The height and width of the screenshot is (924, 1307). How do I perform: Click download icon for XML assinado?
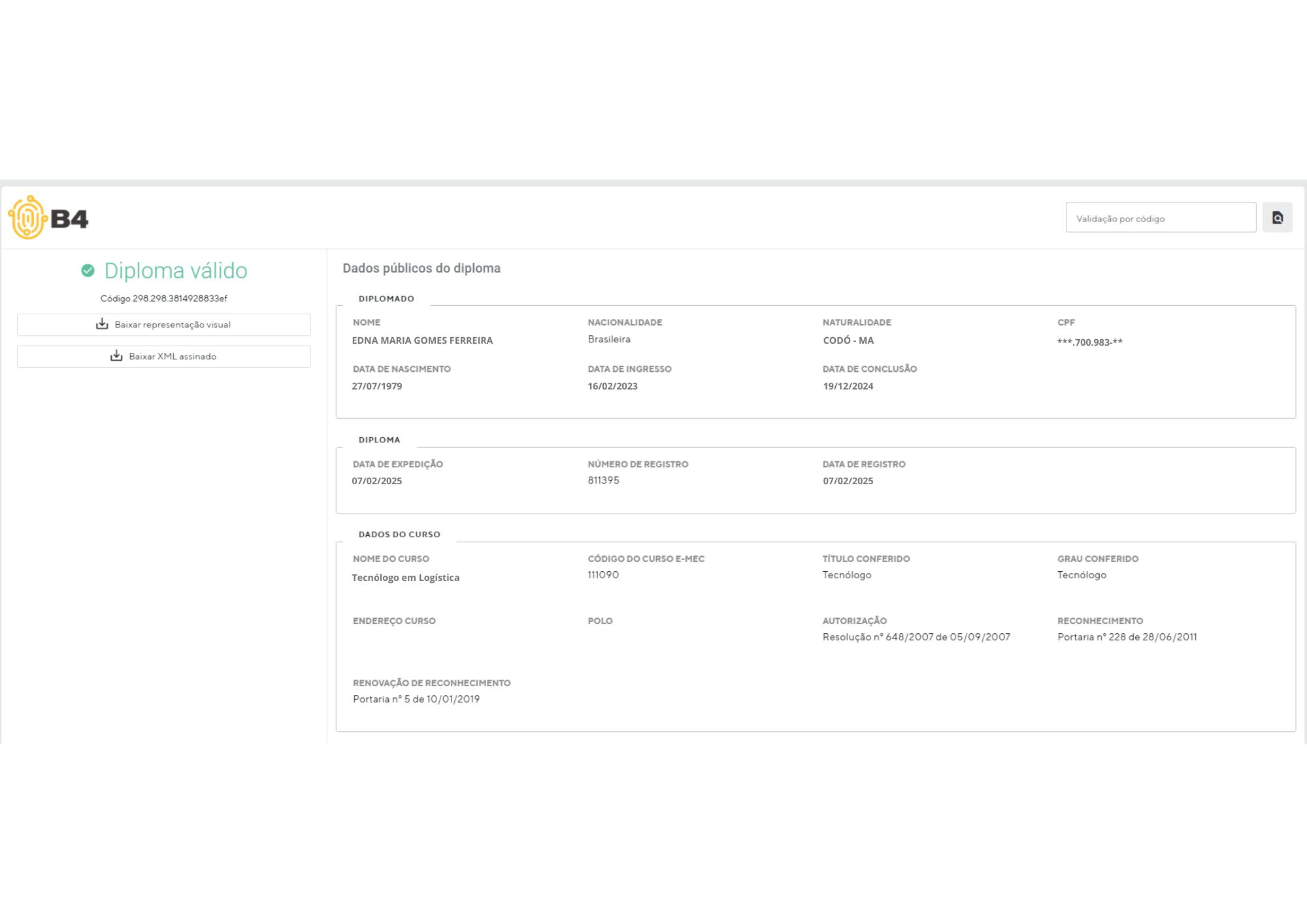[x=116, y=356]
